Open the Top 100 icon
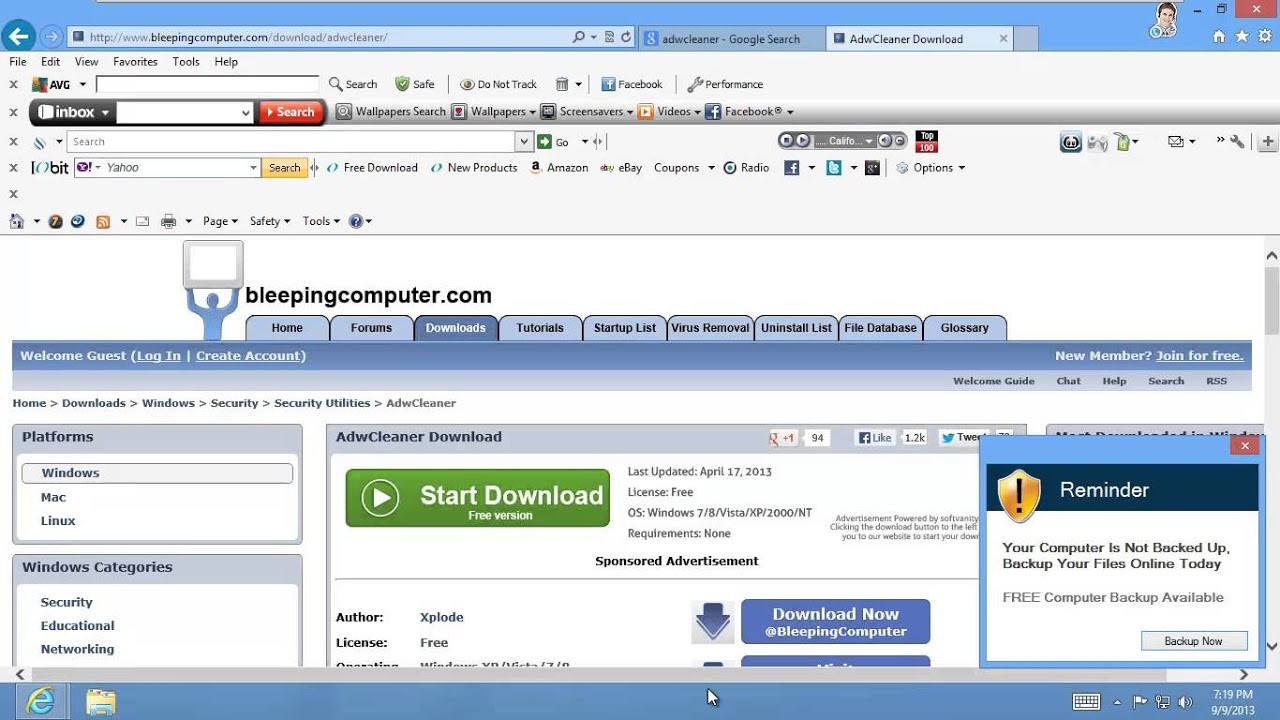 click(927, 141)
